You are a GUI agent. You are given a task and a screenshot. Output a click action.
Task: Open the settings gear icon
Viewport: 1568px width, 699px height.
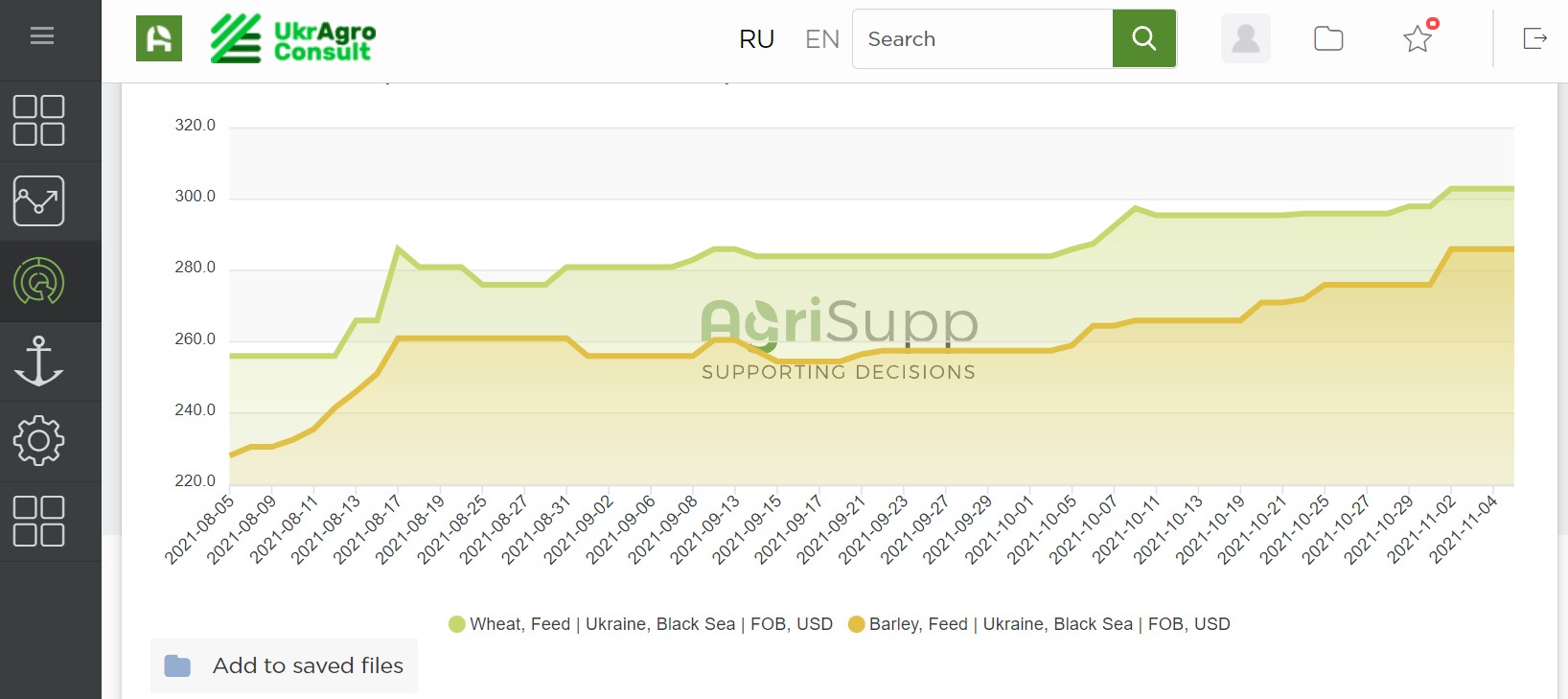pos(39,441)
